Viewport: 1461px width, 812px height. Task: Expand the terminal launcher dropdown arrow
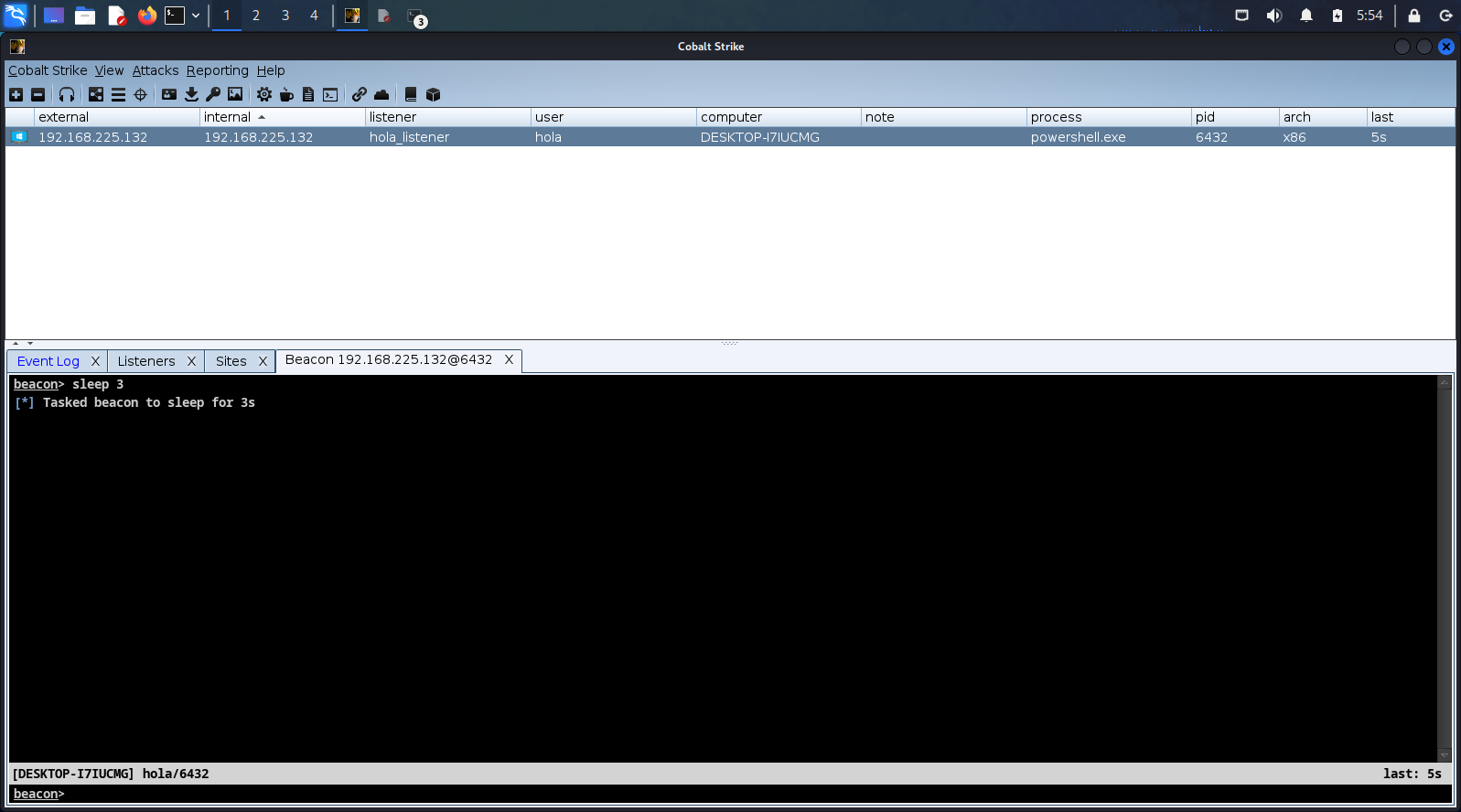[196, 16]
